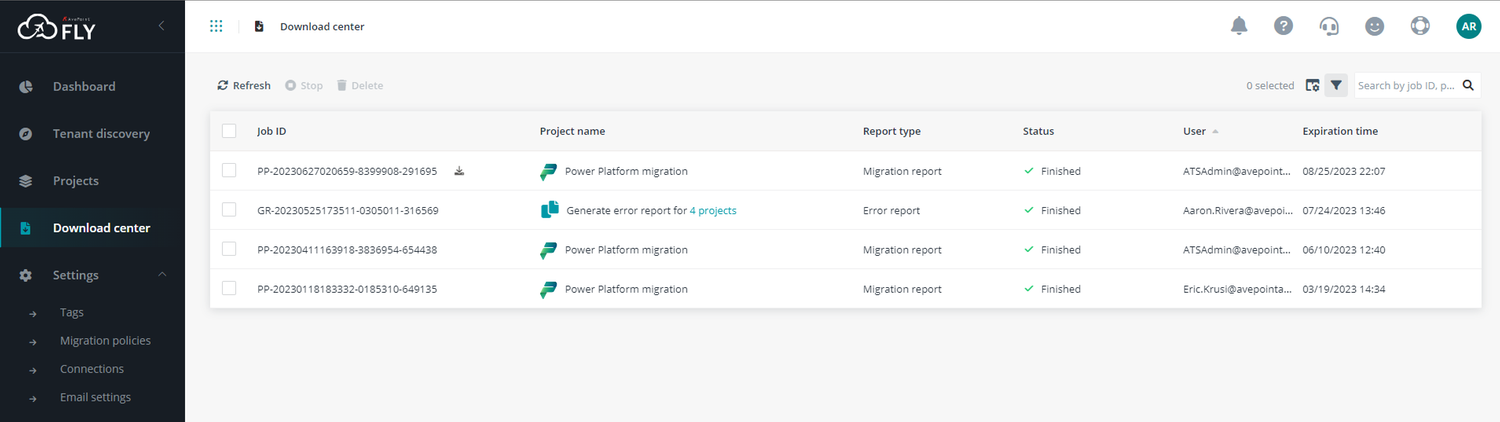Screen dimensions: 1500x422
Task: Click the help question mark icon
Action: [1284, 26]
